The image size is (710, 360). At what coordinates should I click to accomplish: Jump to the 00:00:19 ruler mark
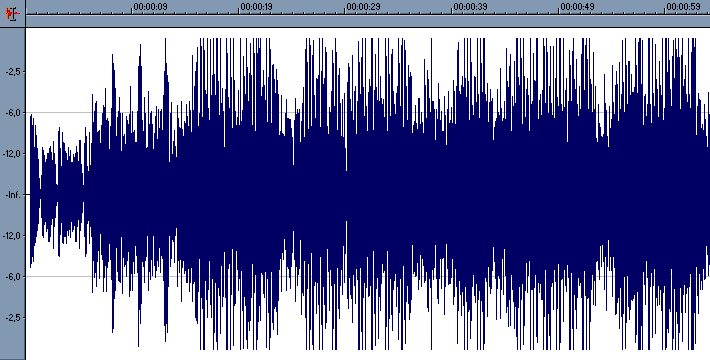pyautogui.click(x=257, y=7)
